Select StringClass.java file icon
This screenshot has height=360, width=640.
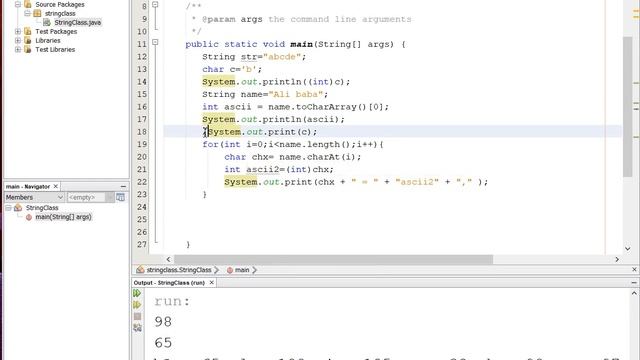(47, 22)
